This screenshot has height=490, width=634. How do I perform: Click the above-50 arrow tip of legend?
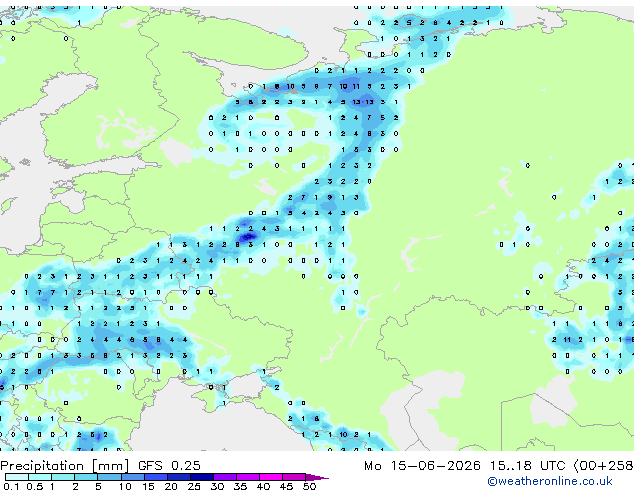click(317, 477)
